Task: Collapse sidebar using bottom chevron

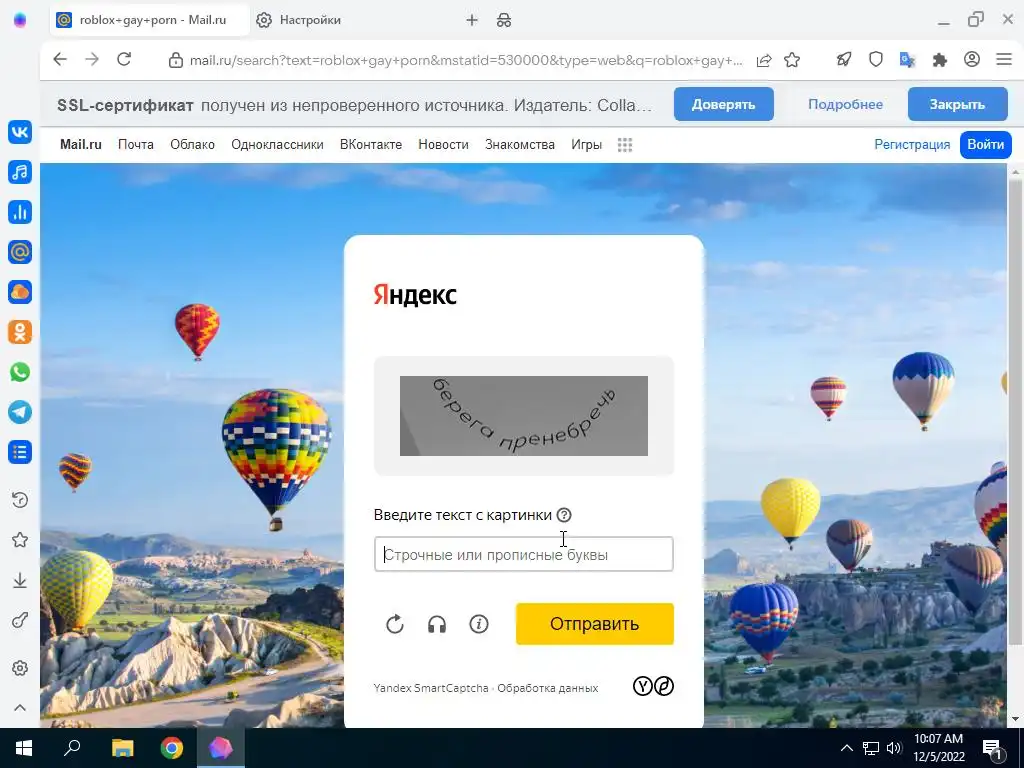Action: [x=20, y=707]
